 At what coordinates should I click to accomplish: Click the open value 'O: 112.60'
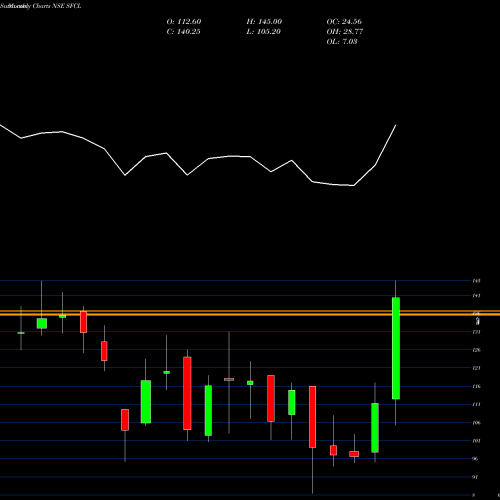184,22
